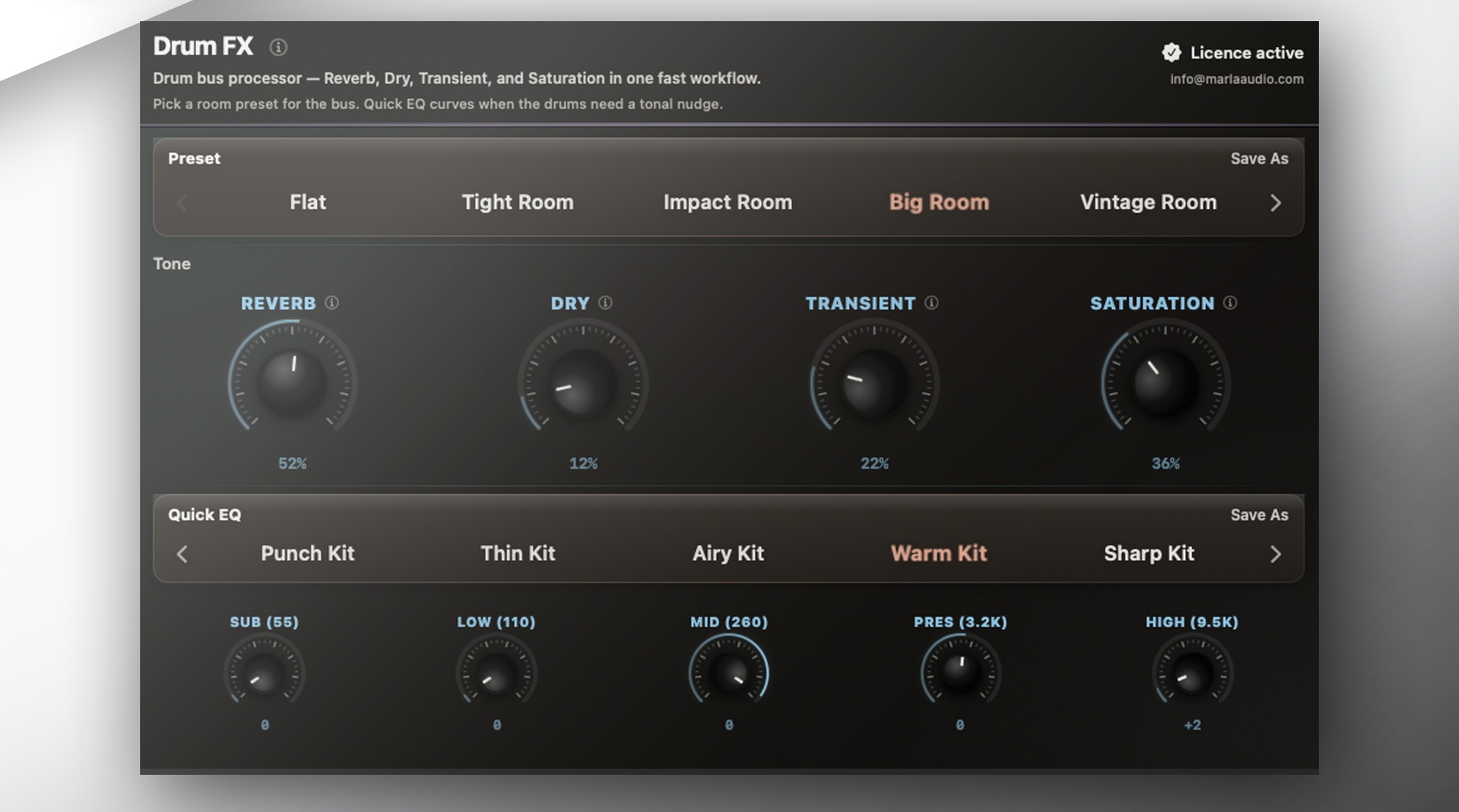The height and width of the screenshot is (812, 1459).
Task: Click the 0 value under MID (260)
Action: point(729,725)
